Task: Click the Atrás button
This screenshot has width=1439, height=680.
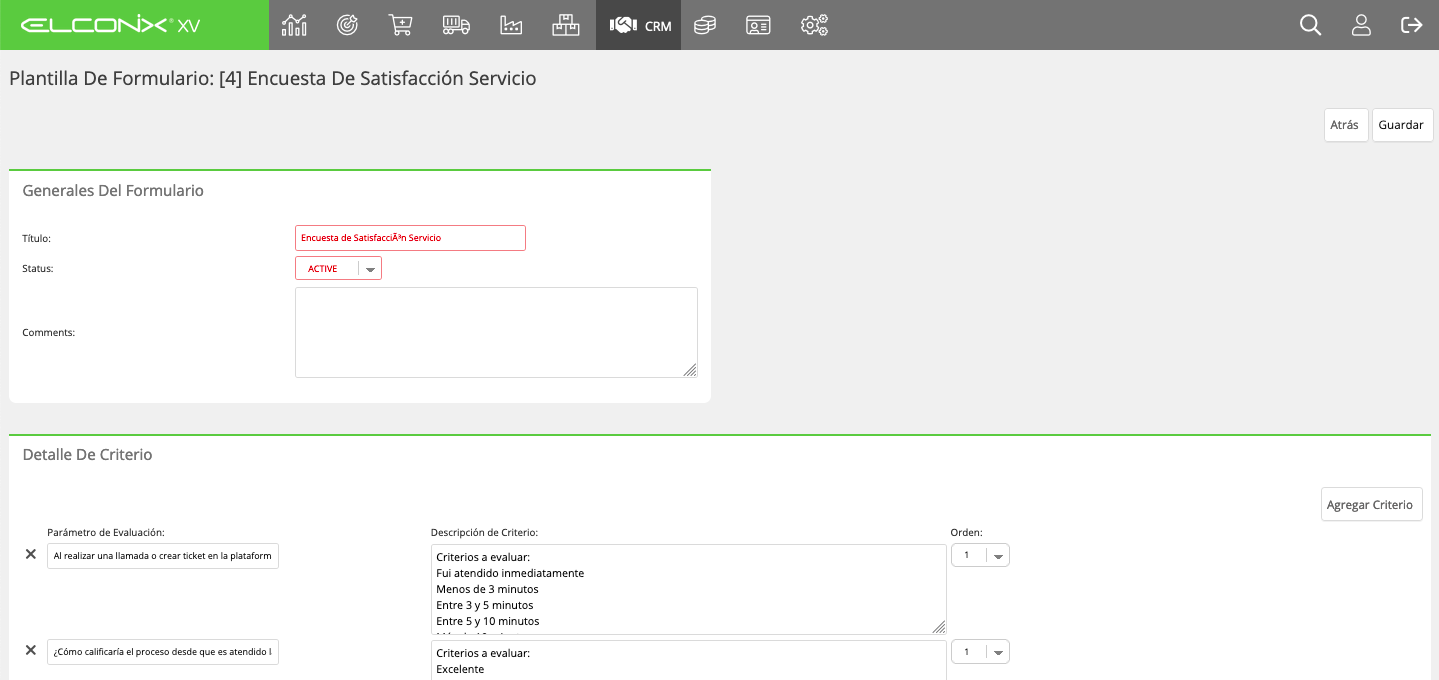Action: [x=1346, y=125]
